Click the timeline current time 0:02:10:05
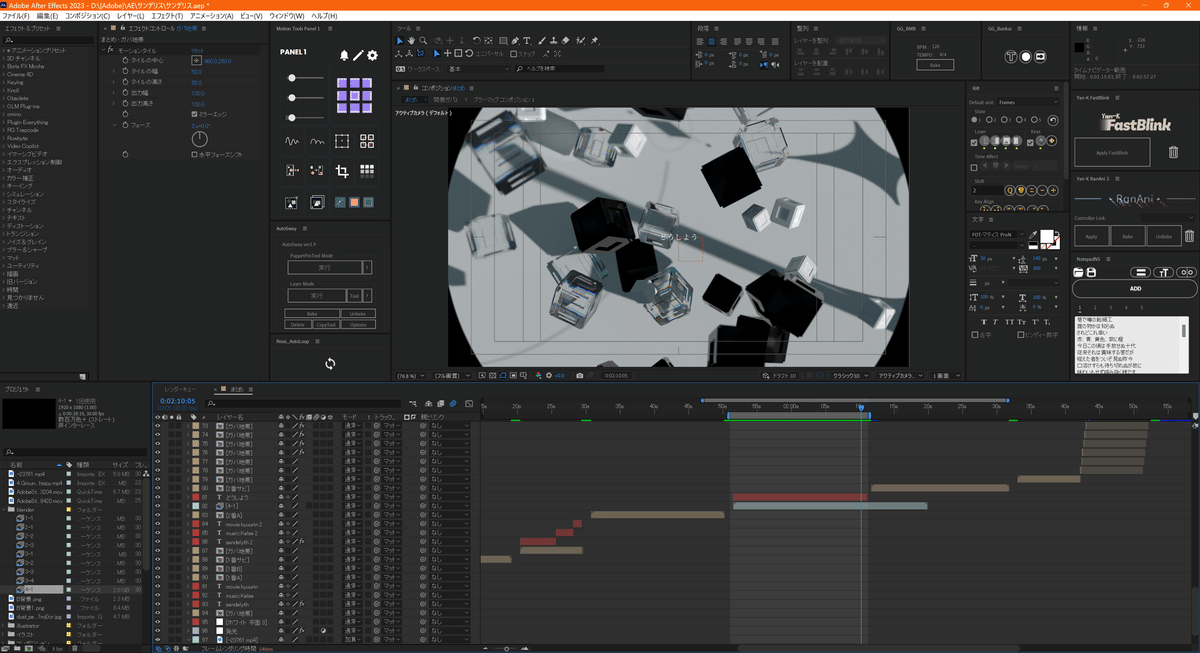Screen dimensions: 1200x653 point(178,401)
